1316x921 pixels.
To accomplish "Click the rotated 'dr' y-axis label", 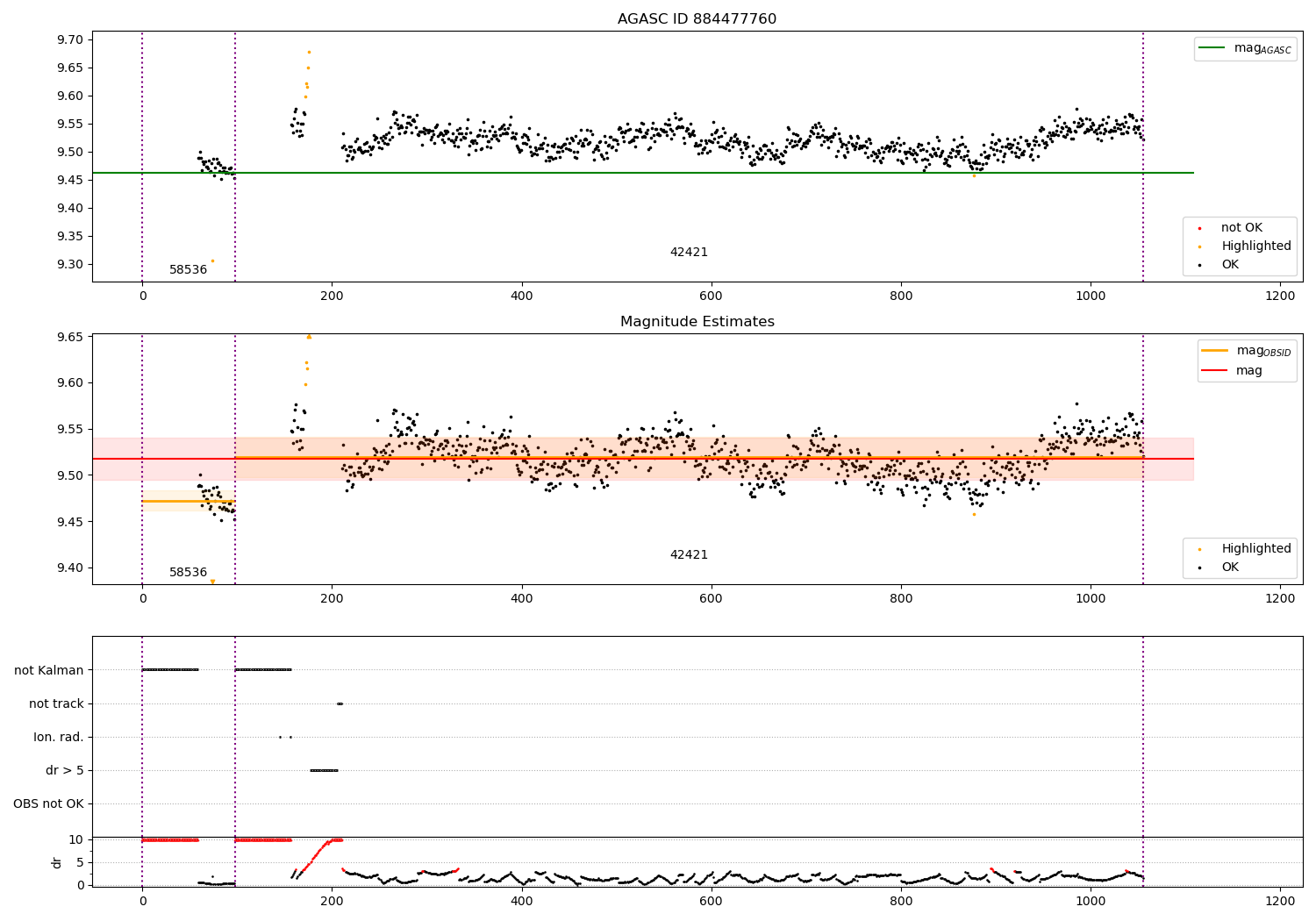I will (57, 863).
